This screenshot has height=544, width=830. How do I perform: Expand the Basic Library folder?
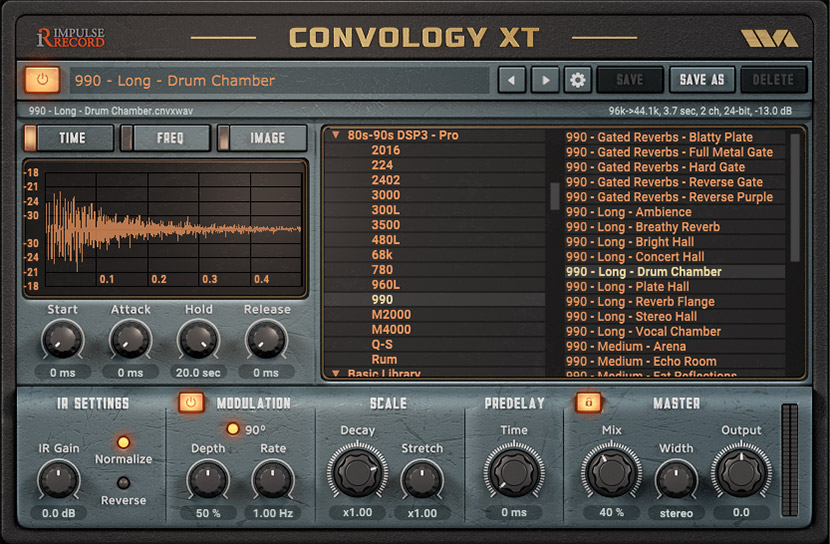(336, 373)
